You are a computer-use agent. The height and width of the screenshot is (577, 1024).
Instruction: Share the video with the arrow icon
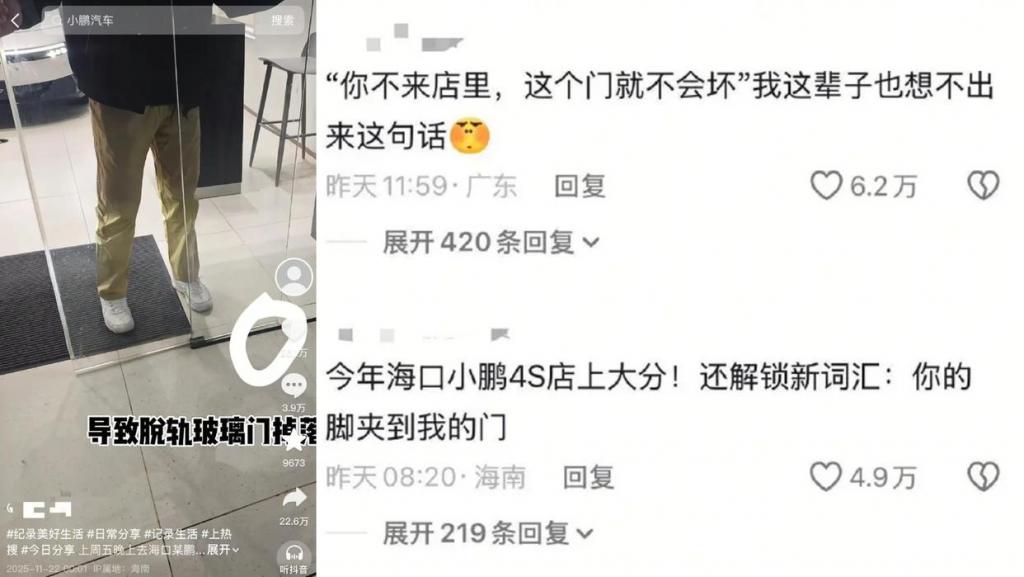tap(294, 499)
